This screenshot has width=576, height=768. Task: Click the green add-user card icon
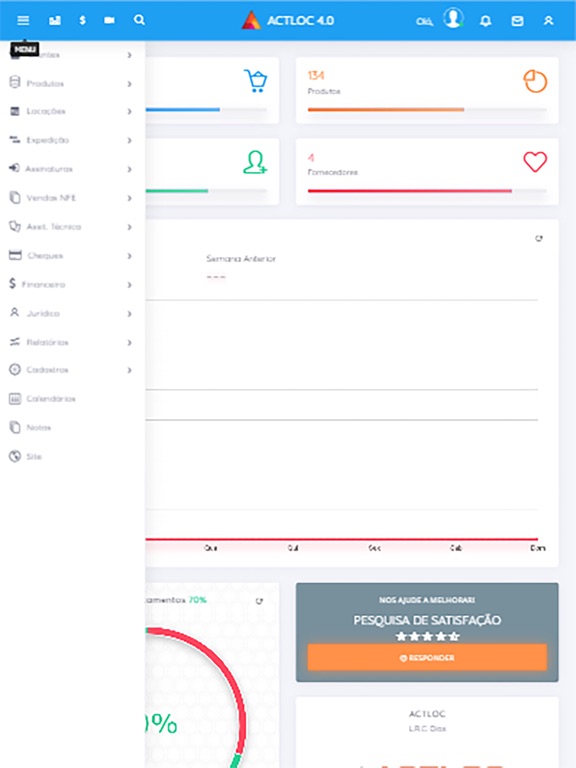(255, 162)
